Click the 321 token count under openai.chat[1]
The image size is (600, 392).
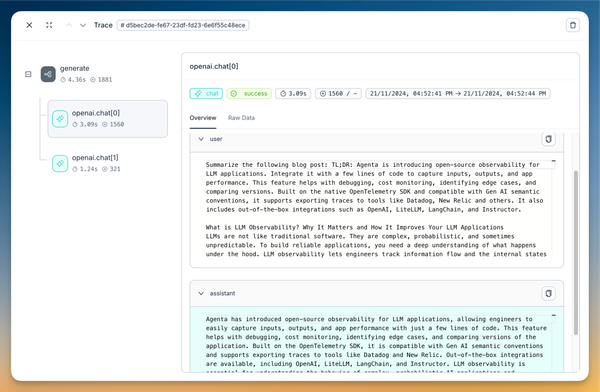coord(111,169)
